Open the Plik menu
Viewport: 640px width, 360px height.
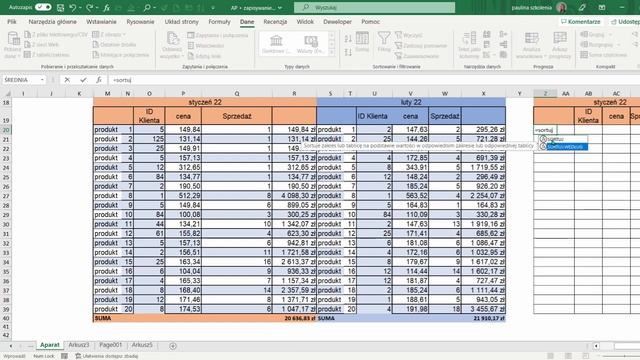tap(12, 22)
